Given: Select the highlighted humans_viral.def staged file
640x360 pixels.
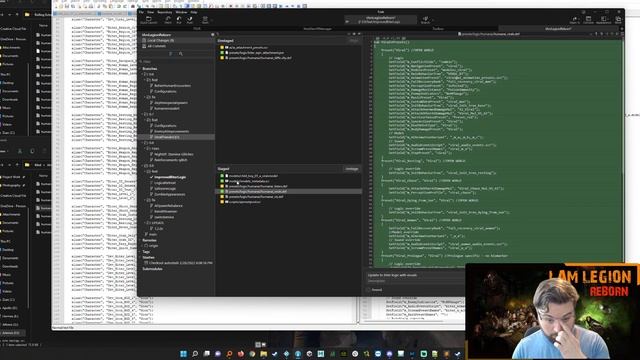Looking at the screenshot, I should click(289, 191).
